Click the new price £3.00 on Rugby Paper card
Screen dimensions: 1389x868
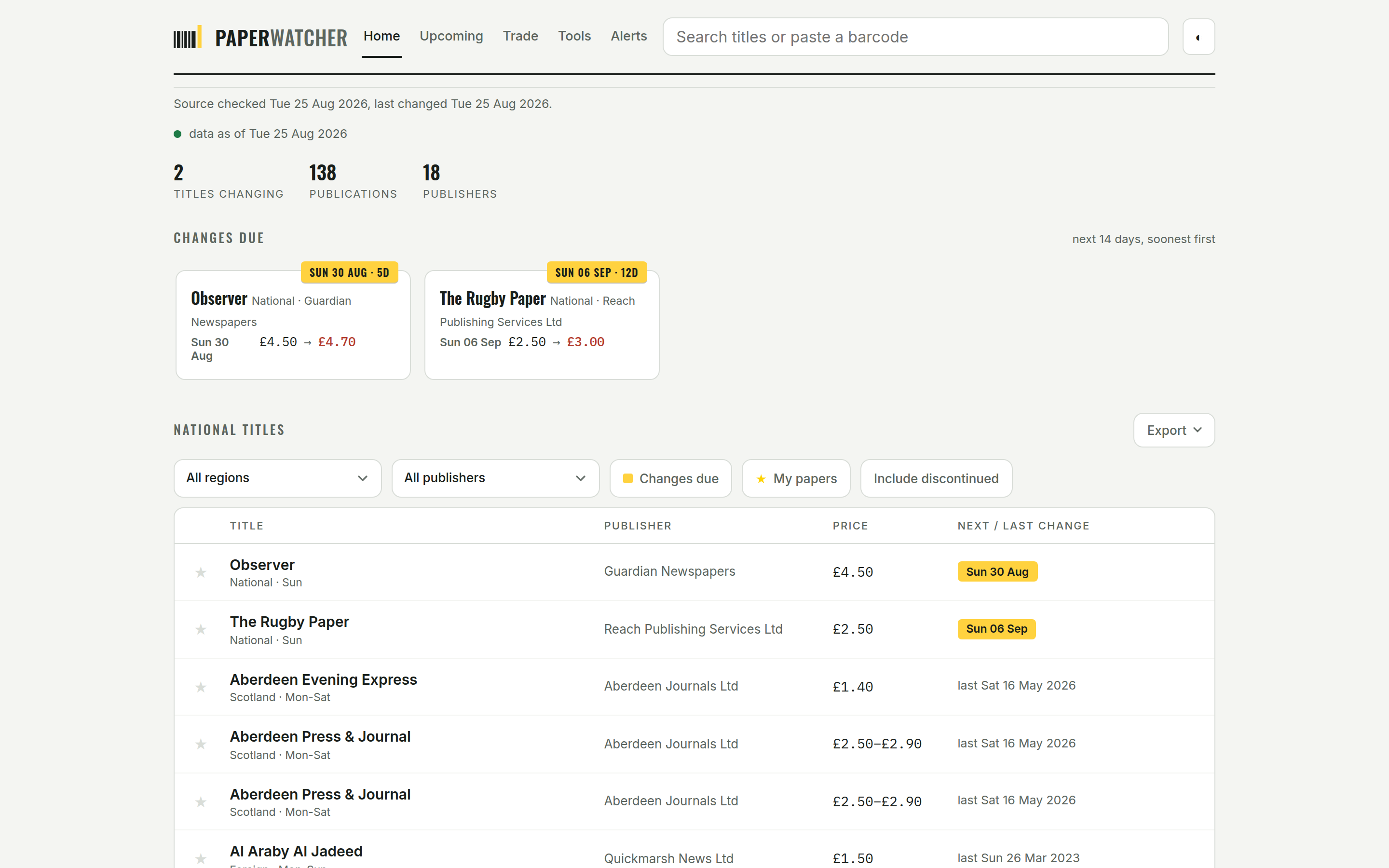[586, 342]
